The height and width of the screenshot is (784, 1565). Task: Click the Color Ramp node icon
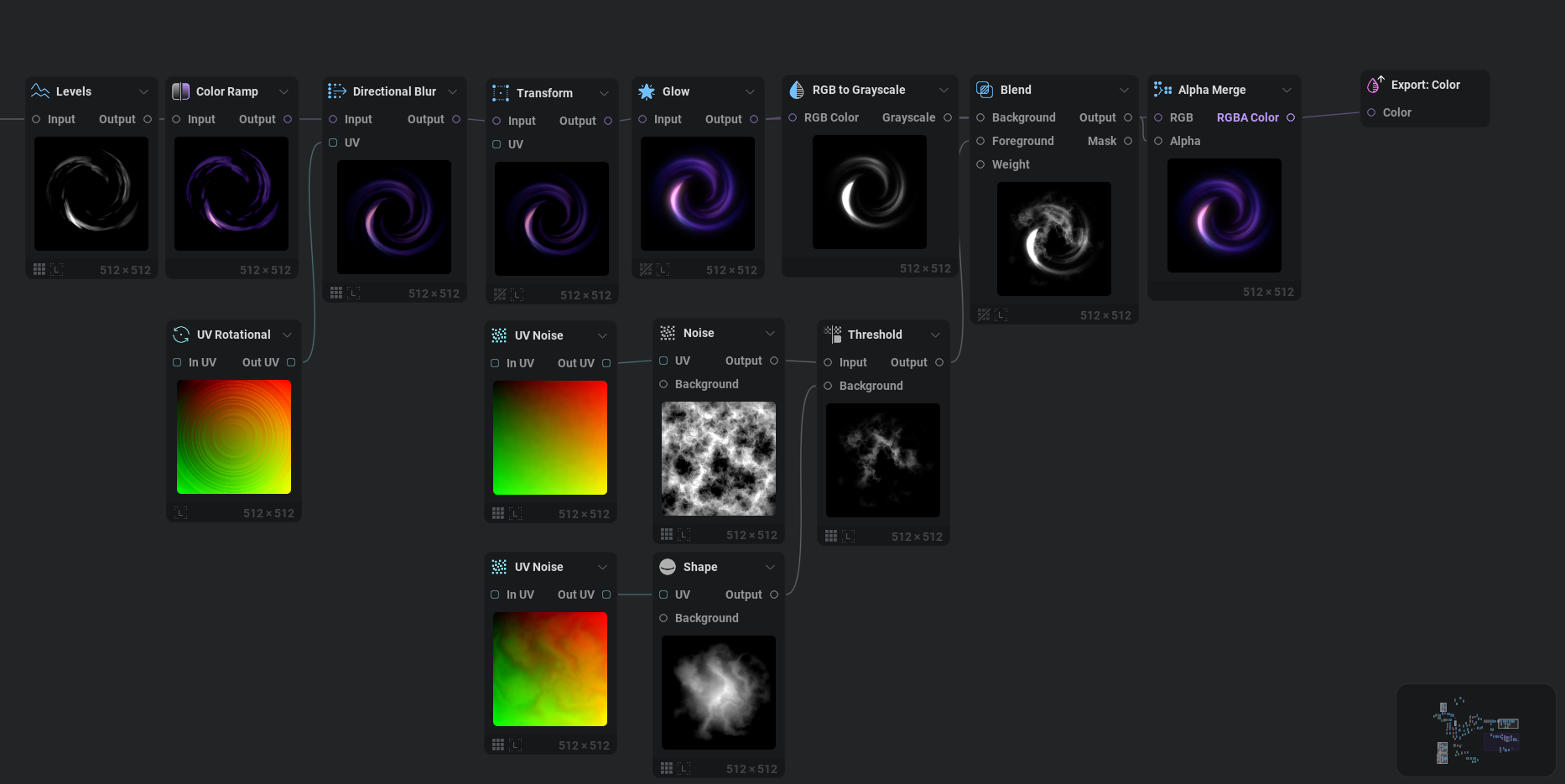click(180, 91)
